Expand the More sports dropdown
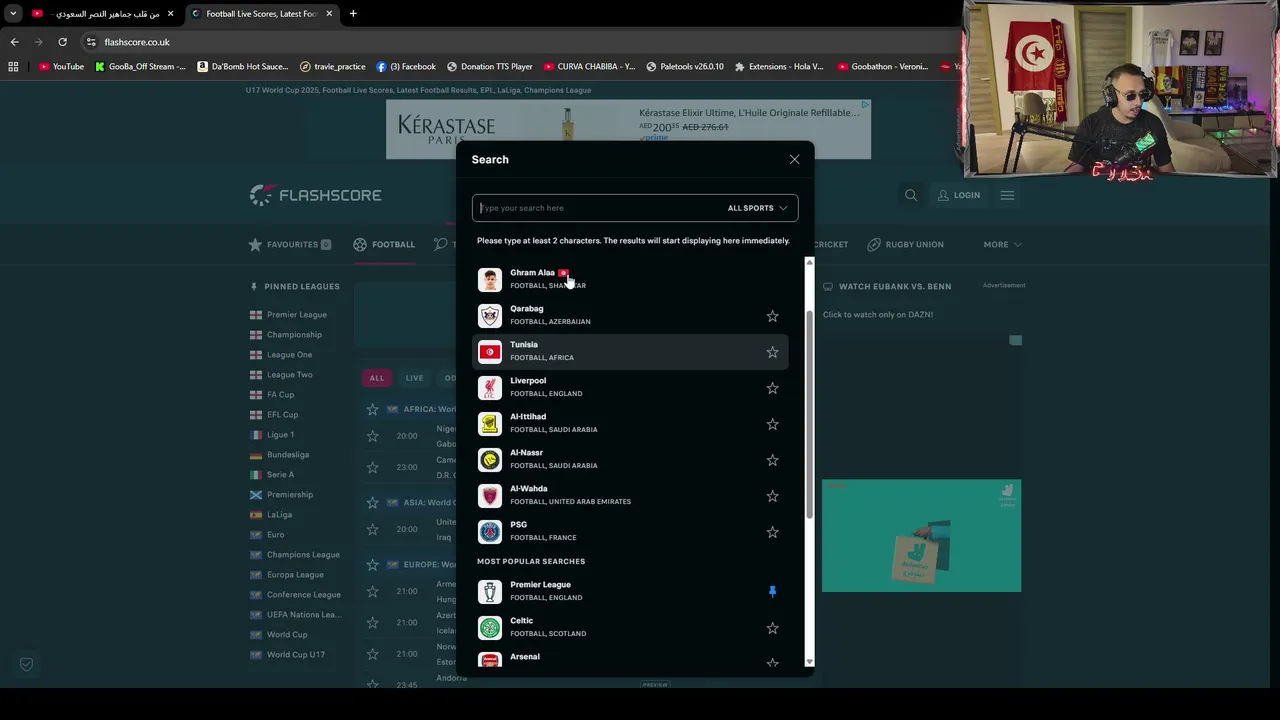 (x=1002, y=244)
